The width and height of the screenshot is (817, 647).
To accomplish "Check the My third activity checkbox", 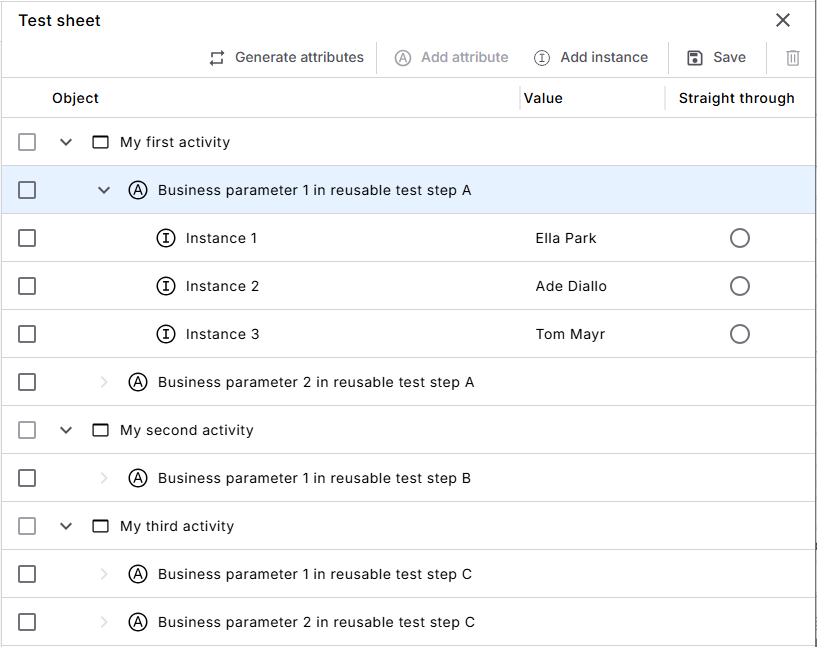I will [27, 526].
